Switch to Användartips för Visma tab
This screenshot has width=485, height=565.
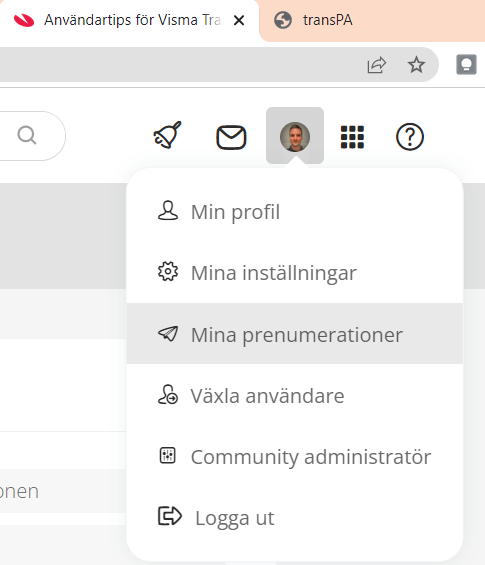[x=130, y=20]
